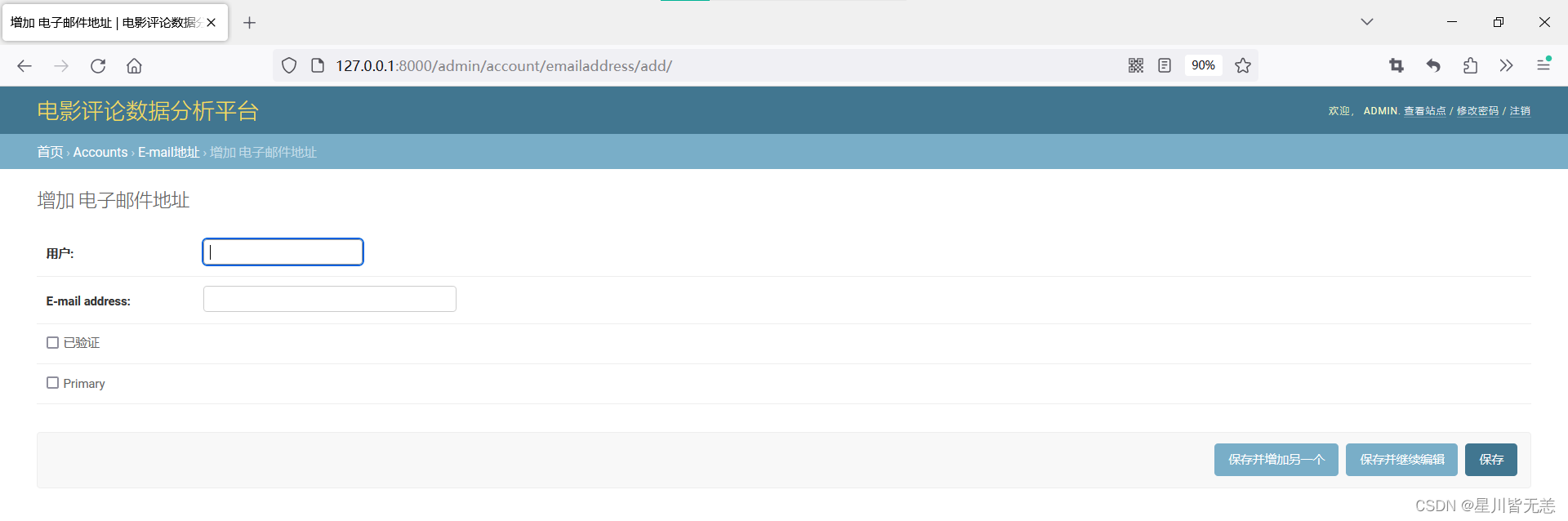Screen dimensions: 1568x521
Task: Go to Accounts in the breadcrumb
Action: [100, 153]
